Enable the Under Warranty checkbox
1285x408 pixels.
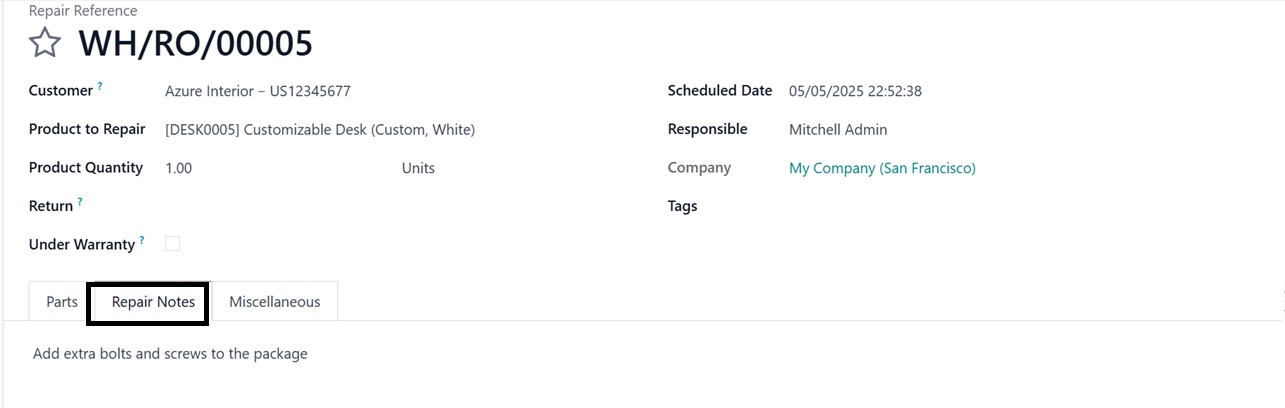tap(172, 244)
